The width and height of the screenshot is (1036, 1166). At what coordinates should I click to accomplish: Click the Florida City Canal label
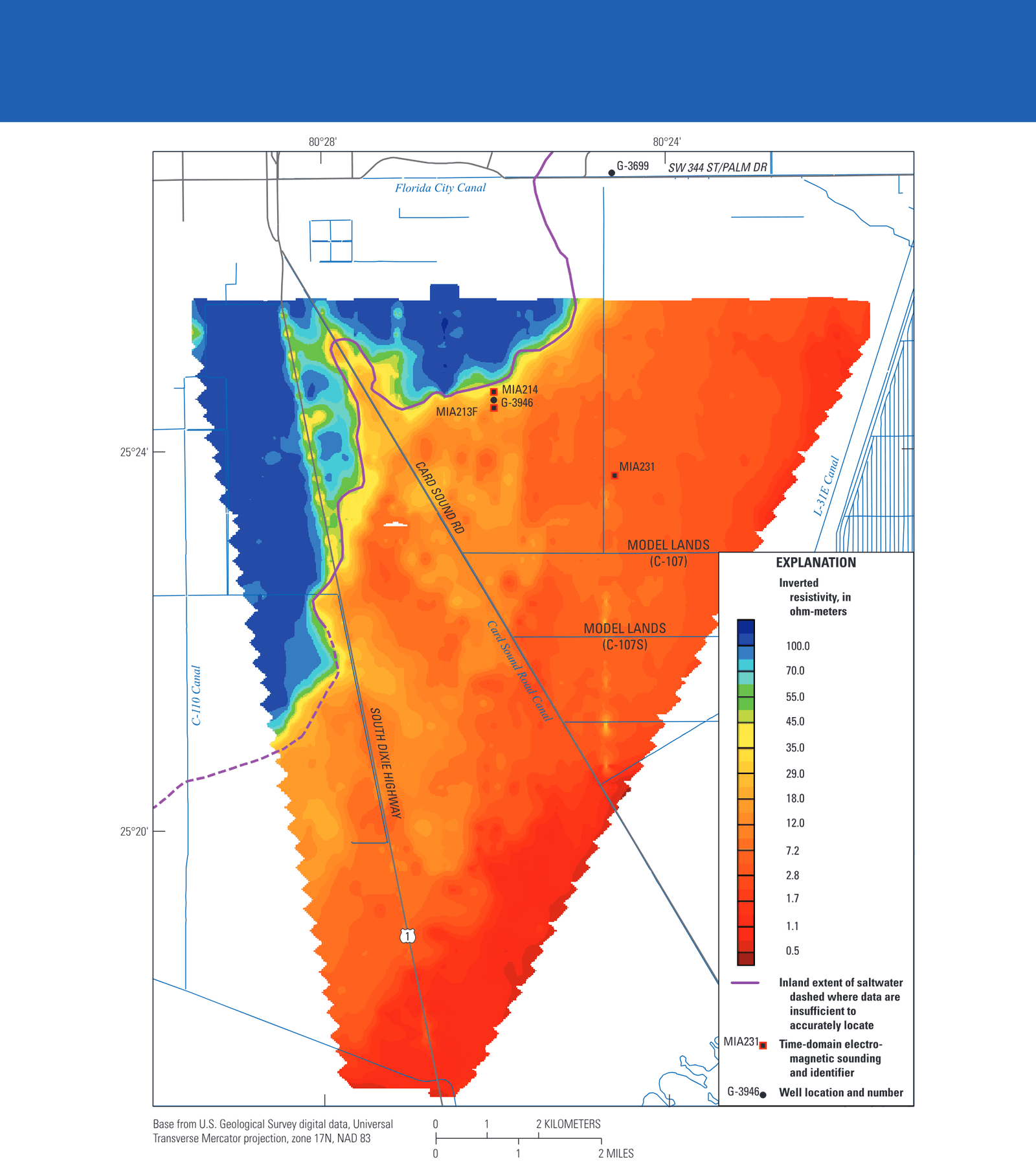[440, 188]
